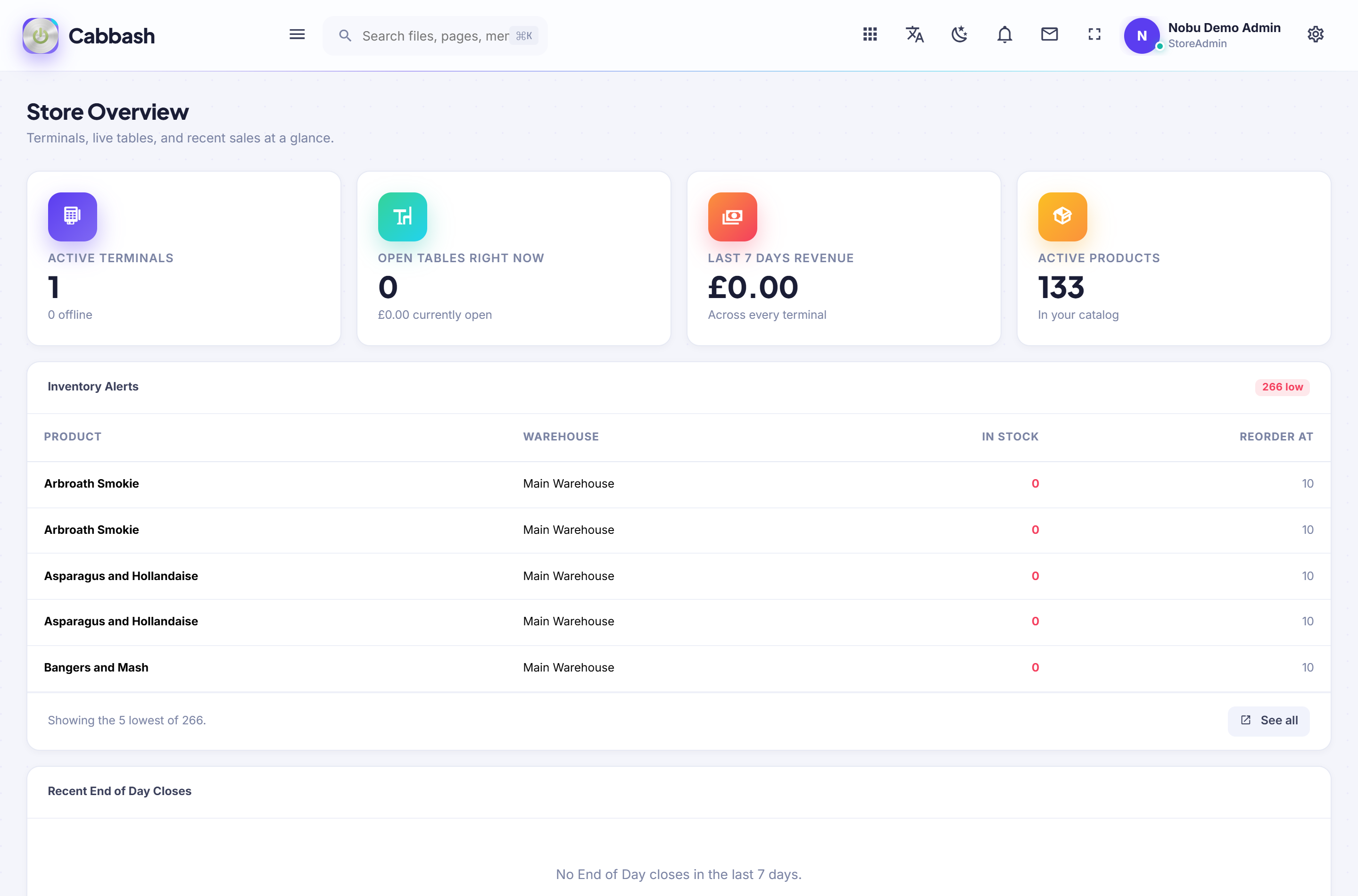This screenshot has width=1358, height=896.
Task: Click Showing the 5 lowest of 266 text
Action: [127, 721]
